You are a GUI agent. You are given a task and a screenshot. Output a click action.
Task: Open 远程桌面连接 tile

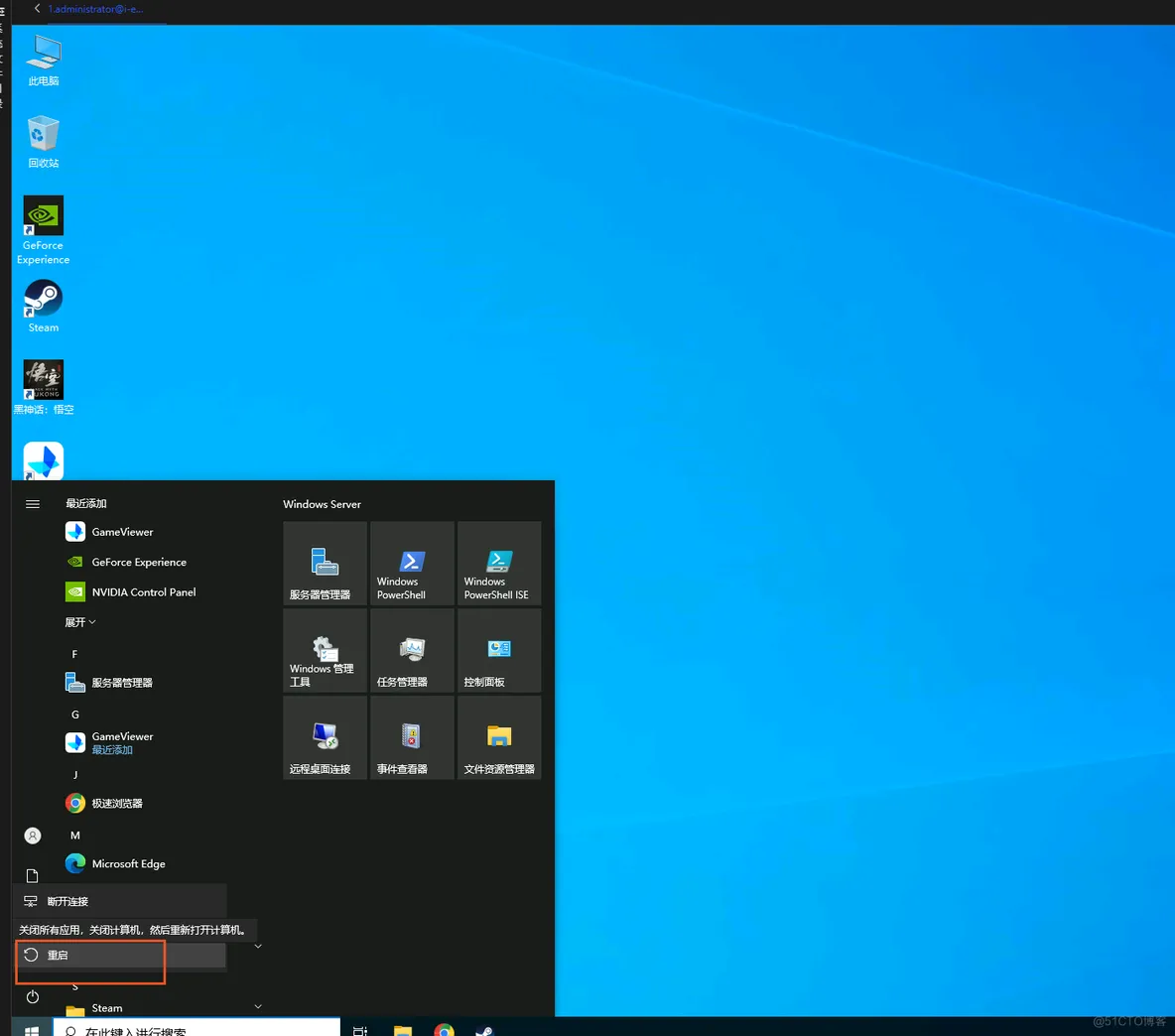[x=326, y=738]
